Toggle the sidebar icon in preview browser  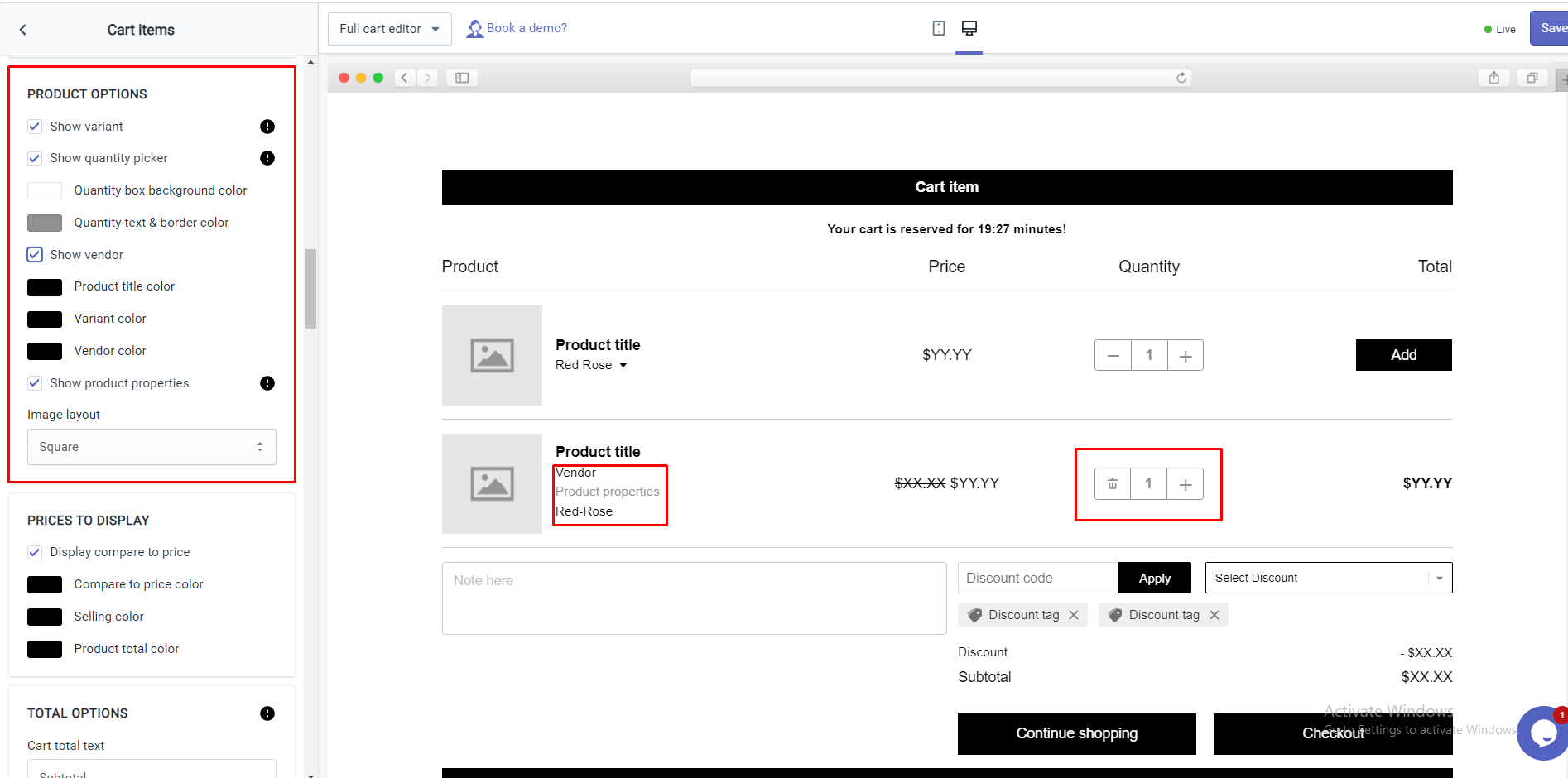[x=462, y=78]
